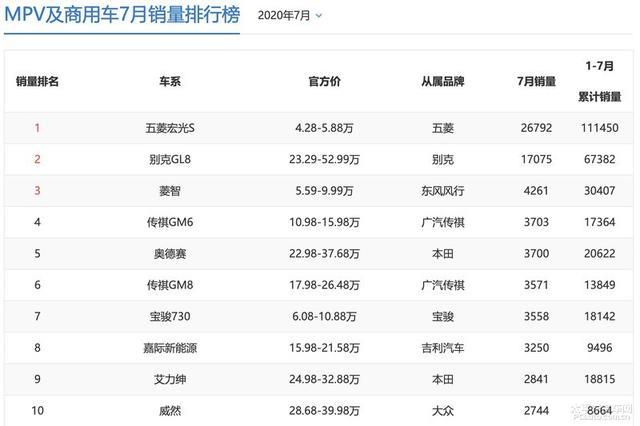Click the 别克 brand cell
Viewport: 640px width, 426px height.
click(x=443, y=159)
